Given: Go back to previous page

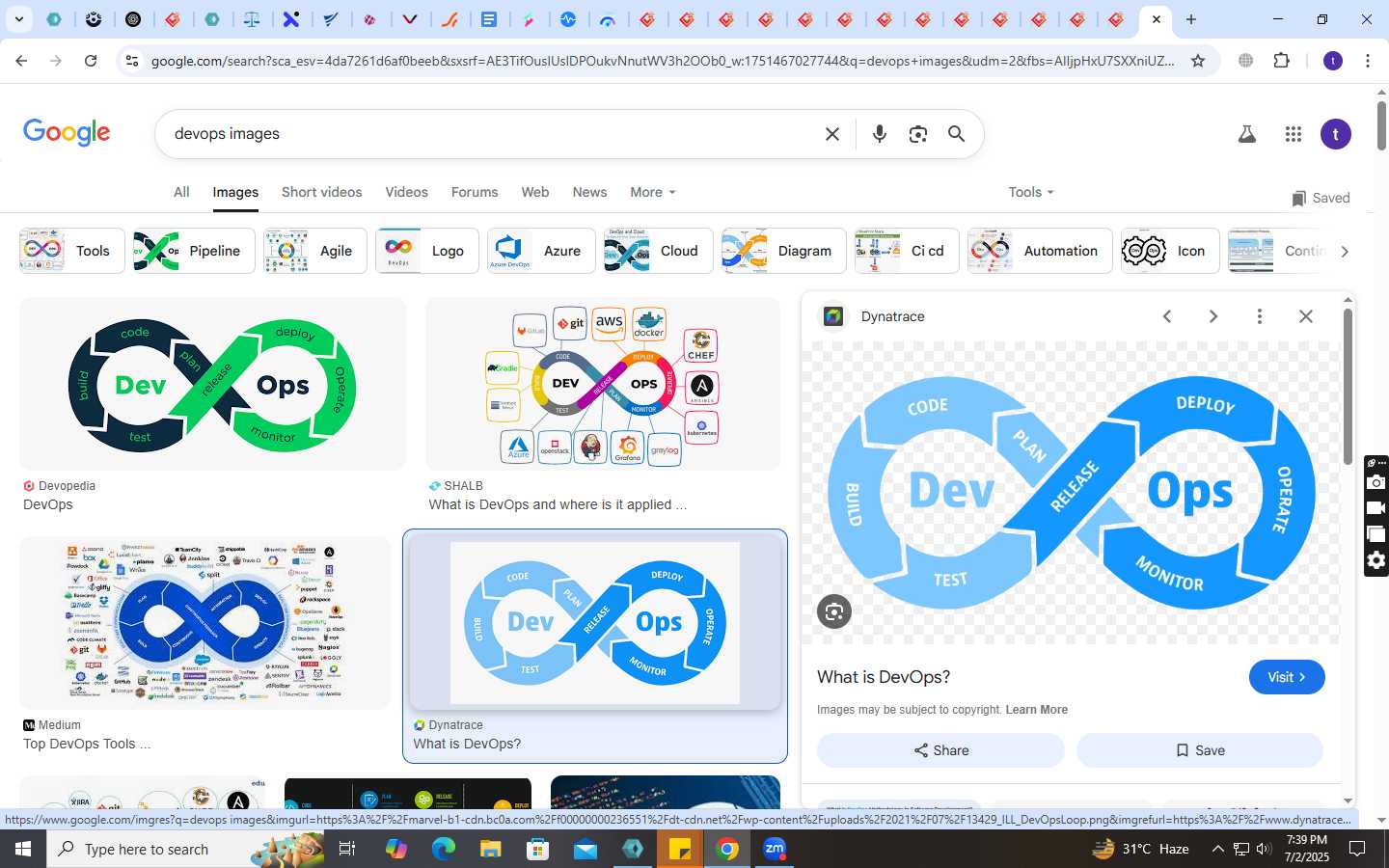Looking at the screenshot, I should pos(21,61).
